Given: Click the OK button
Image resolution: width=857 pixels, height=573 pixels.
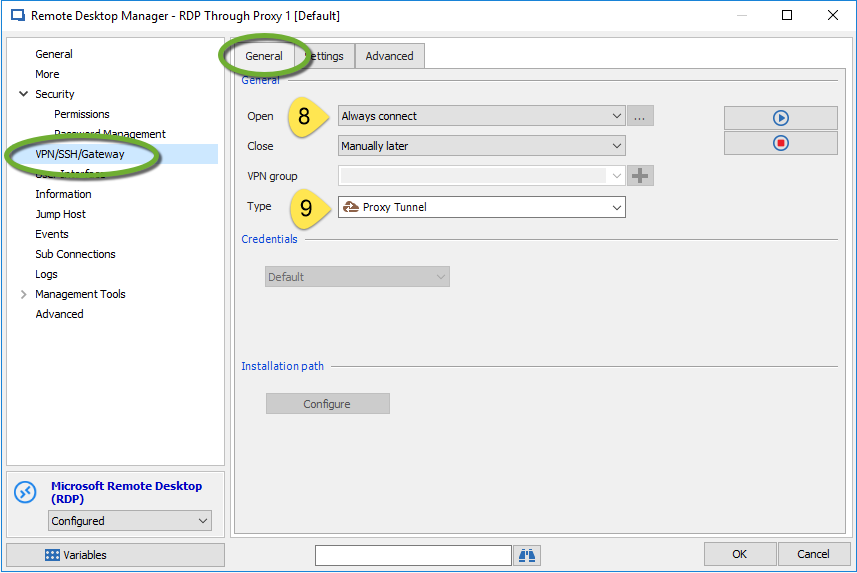Looking at the screenshot, I should (739, 554).
